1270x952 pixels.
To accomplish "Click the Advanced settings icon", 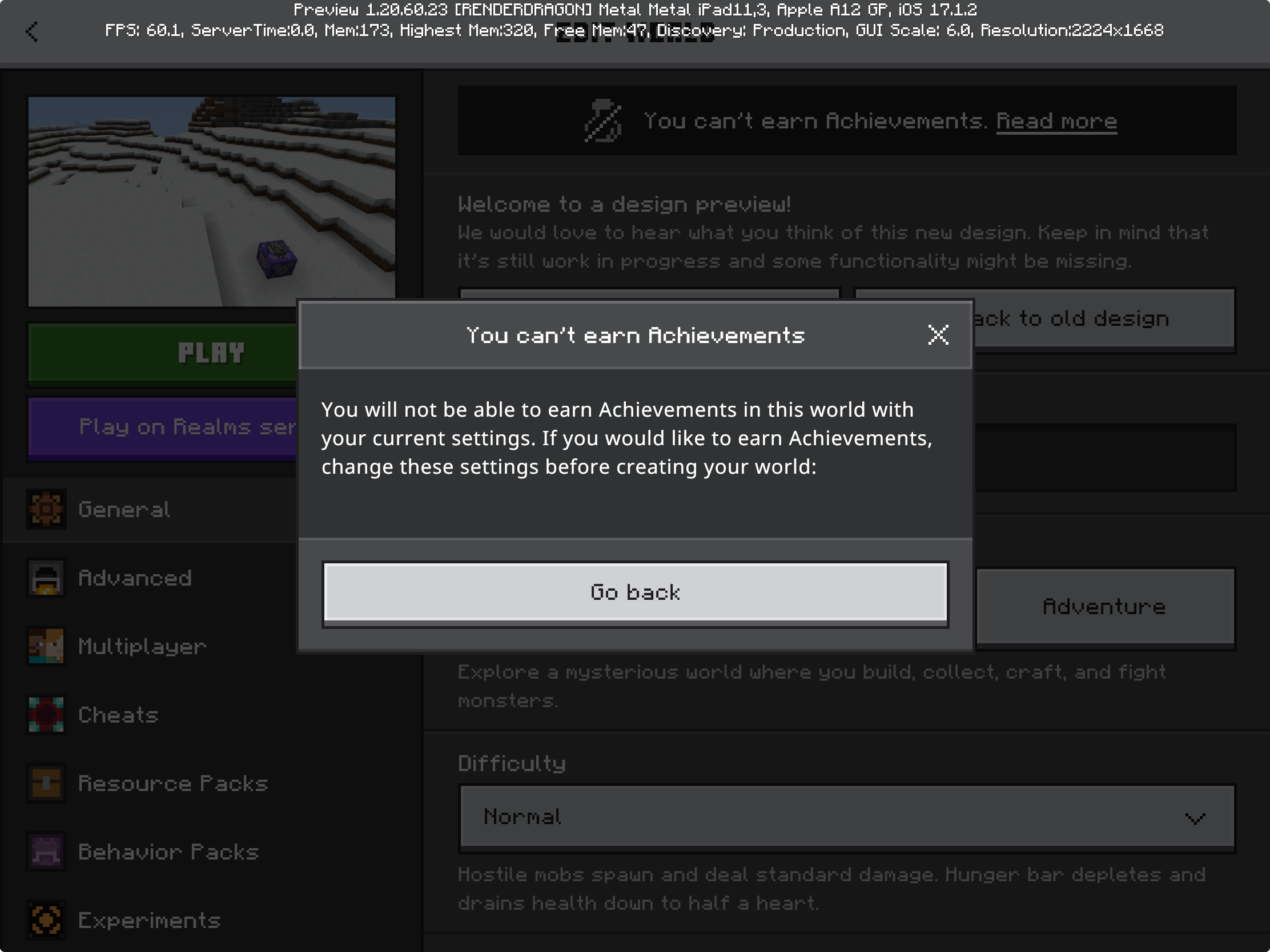I will [x=46, y=578].
